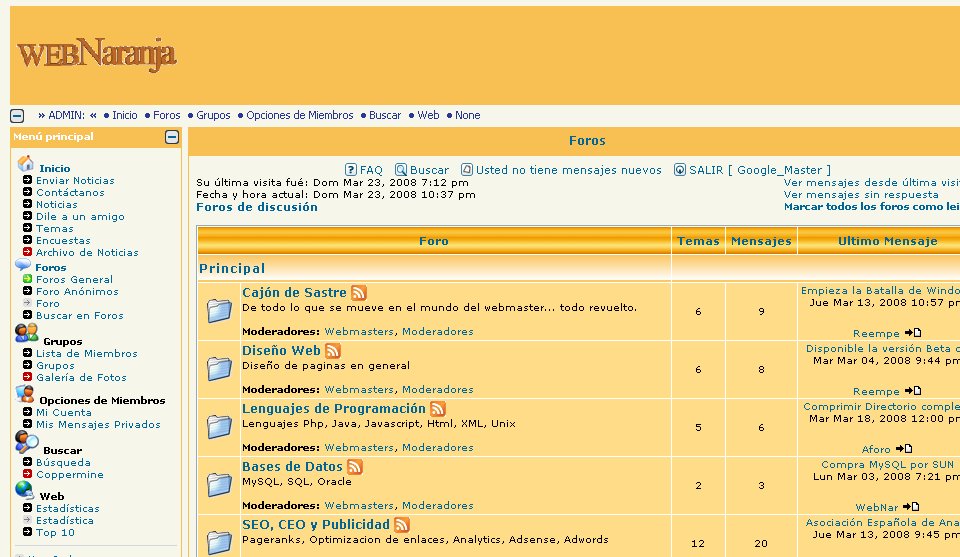Open the Bases de Datos RSS feed icon

[x=355, y=467]
